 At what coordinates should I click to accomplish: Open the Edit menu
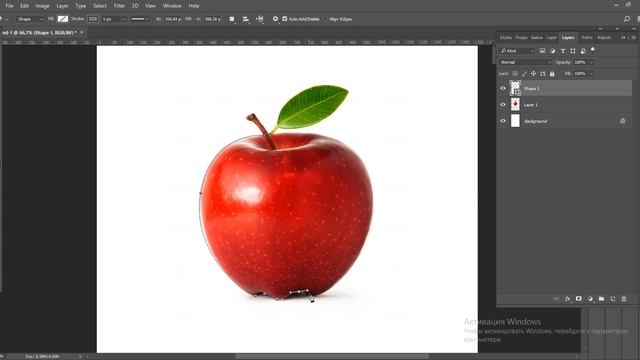24,6
